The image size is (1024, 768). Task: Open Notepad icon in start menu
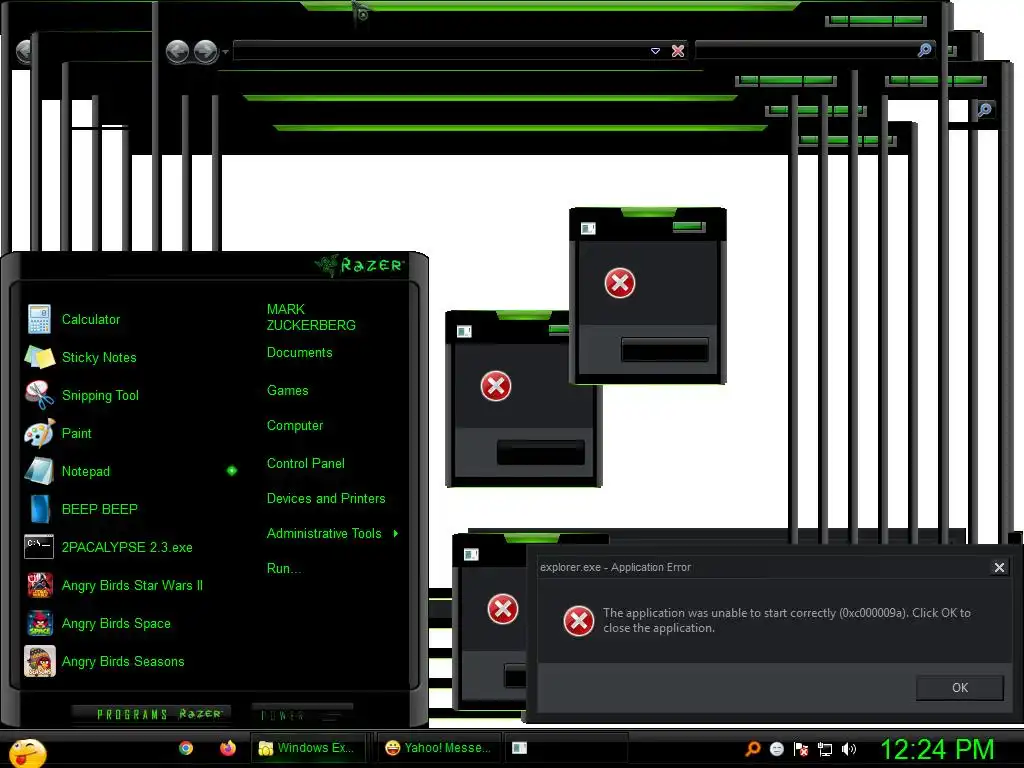click(x=39, y=471)
